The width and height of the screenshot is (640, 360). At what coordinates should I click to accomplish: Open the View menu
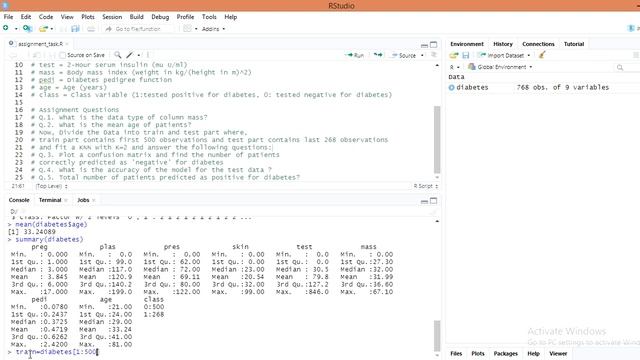pos(67,17)
